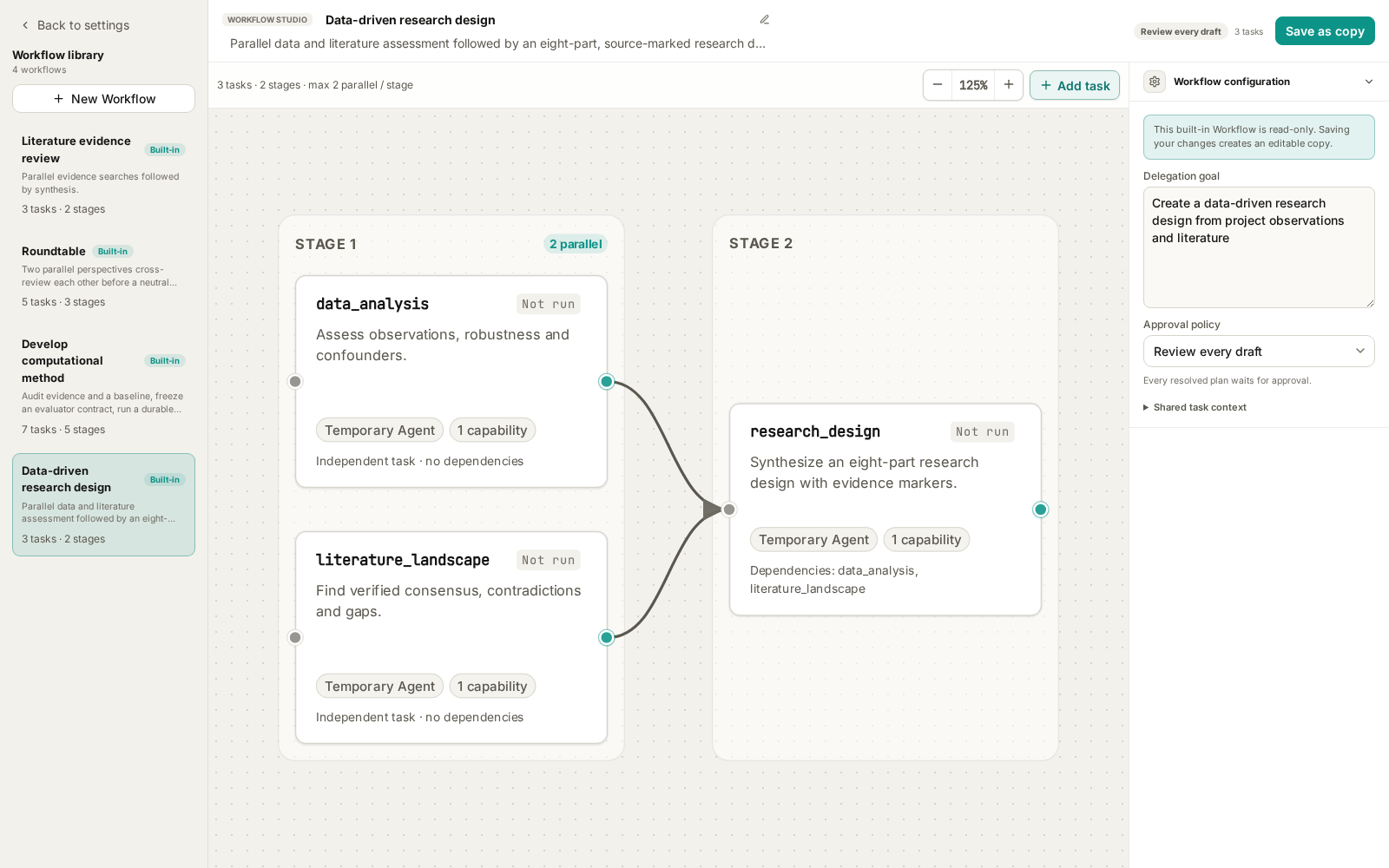Click the research_design output connector

[1041, 510]
